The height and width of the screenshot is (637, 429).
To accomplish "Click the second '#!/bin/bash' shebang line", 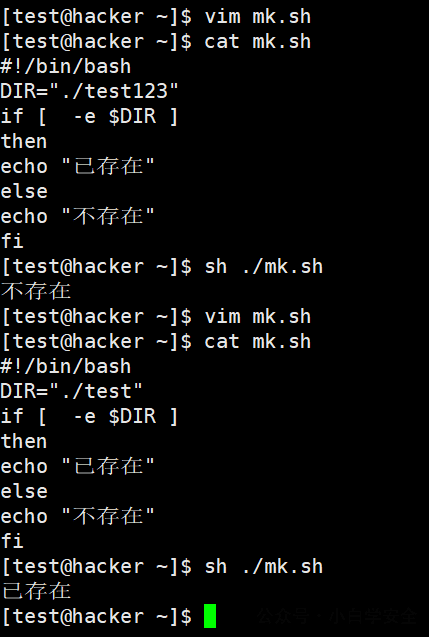I will coord(65,366).
